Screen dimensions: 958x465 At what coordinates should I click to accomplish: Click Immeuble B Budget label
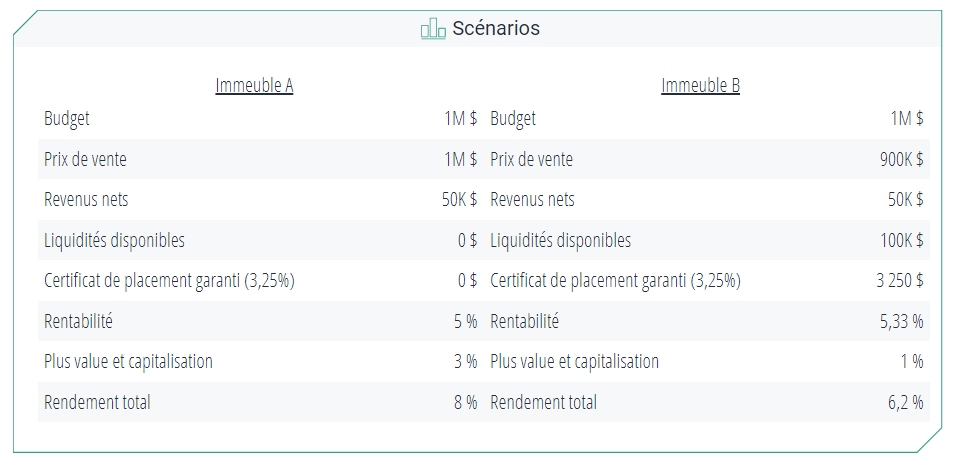(513, 119)
